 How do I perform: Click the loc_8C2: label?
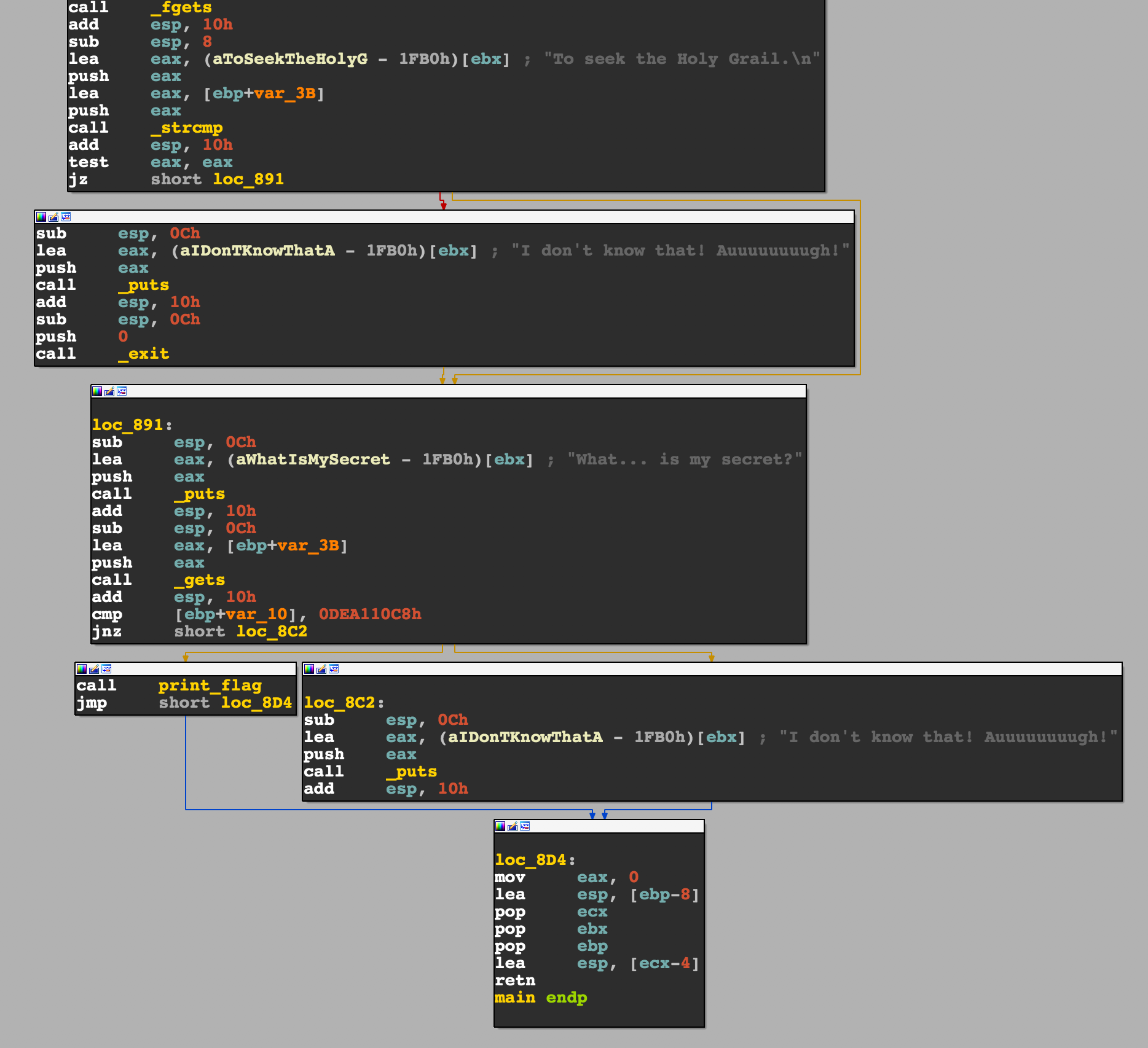point(344,703)
